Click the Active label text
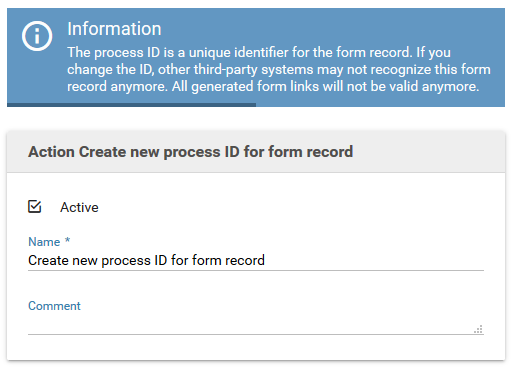 (79, 207)
